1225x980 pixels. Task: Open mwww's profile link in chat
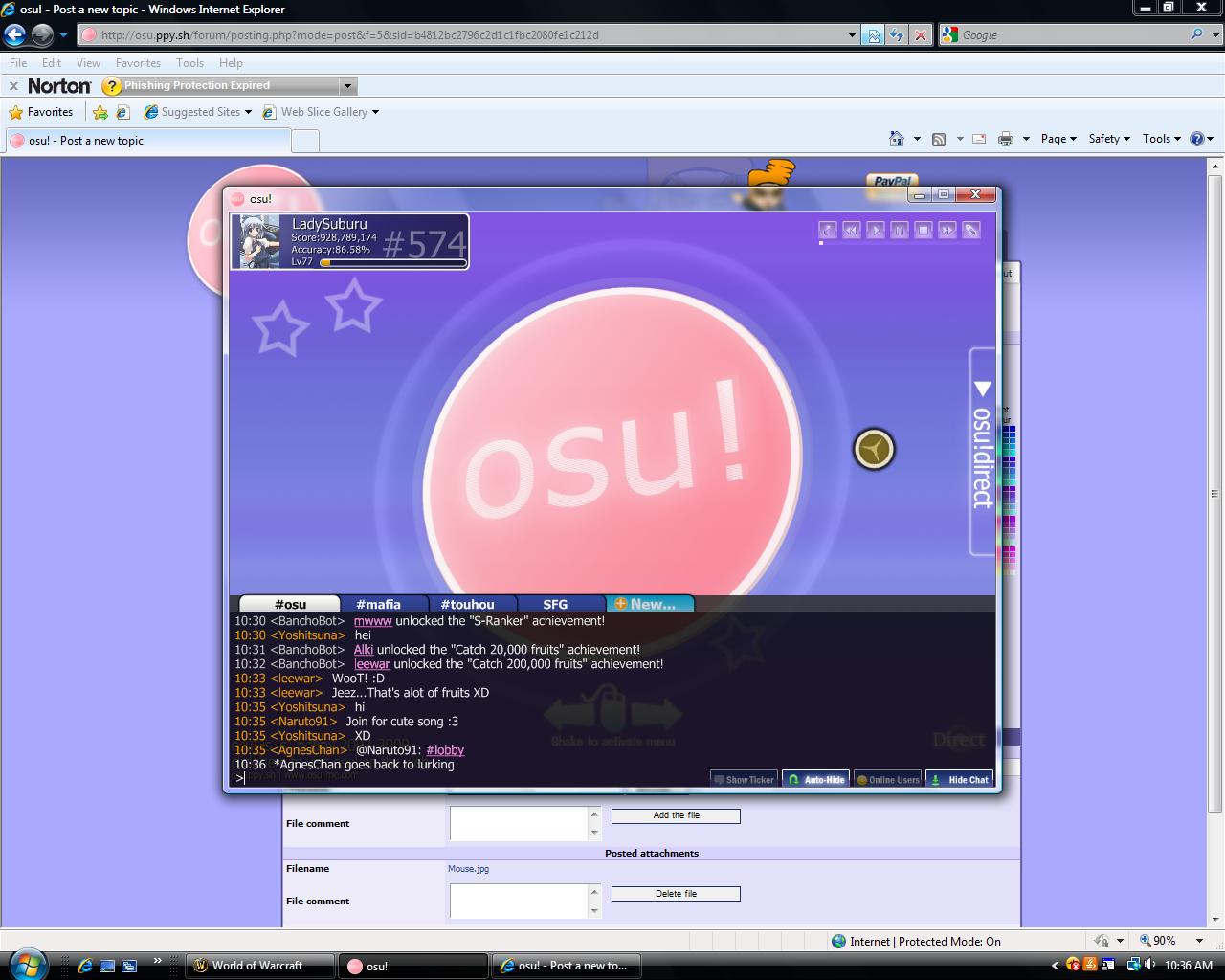373,621
